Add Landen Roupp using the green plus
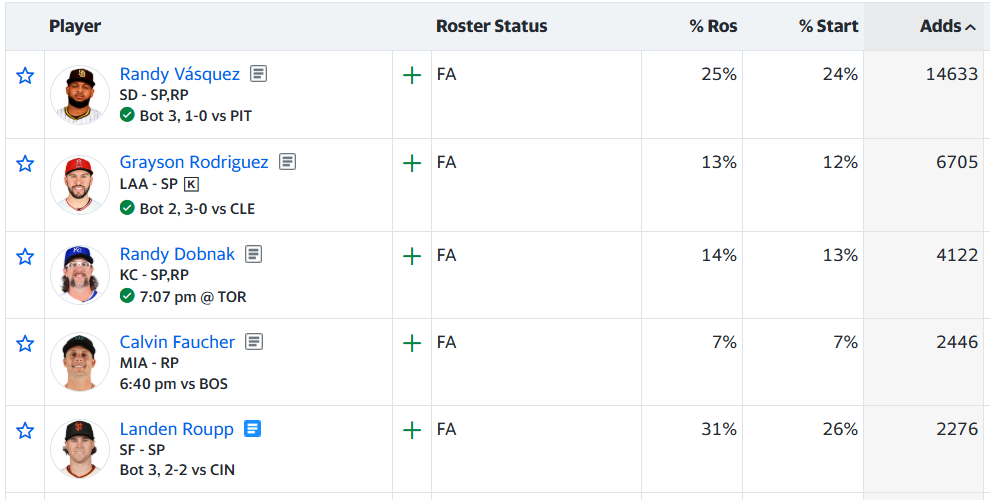The width and height of the screenshot is (990, 500). tap(412, 431)
